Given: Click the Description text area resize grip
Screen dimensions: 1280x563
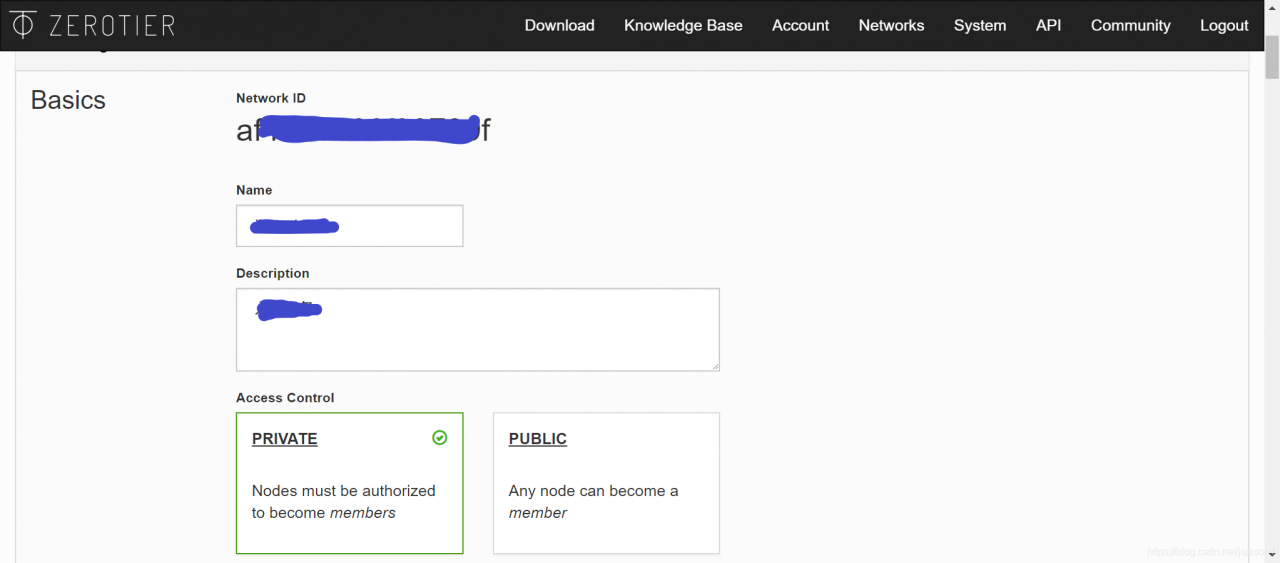Looking at the screenshot, I should (x=714, y=365).
